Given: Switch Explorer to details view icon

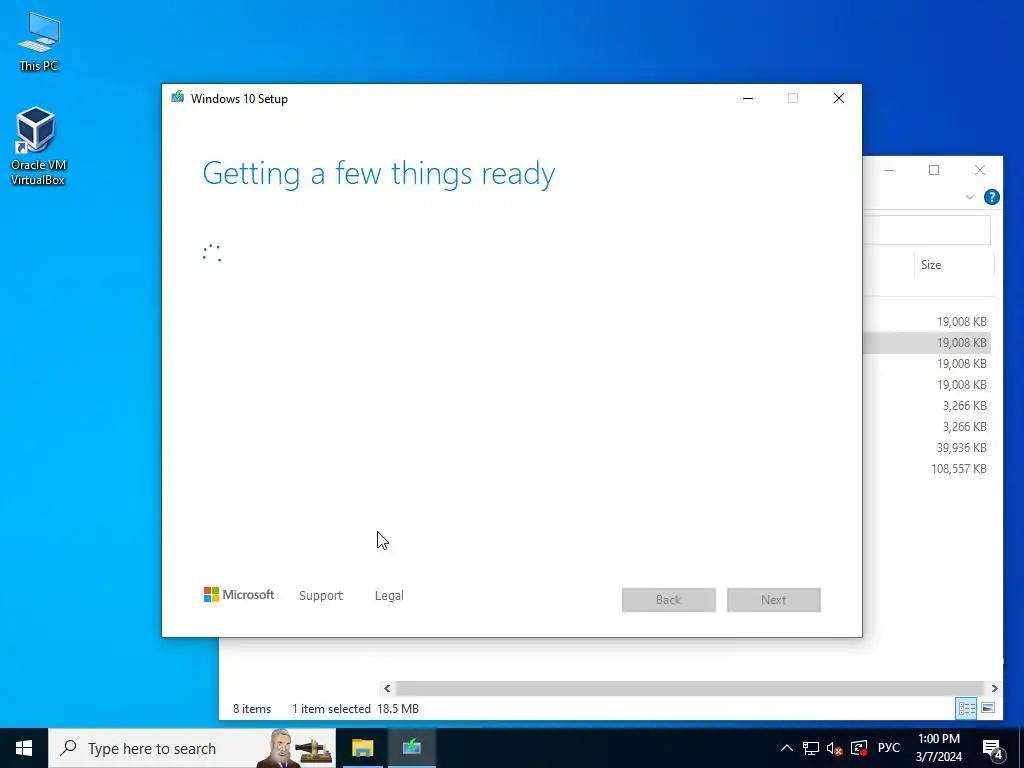Looking at the screenshot, I should click(967, 708).
